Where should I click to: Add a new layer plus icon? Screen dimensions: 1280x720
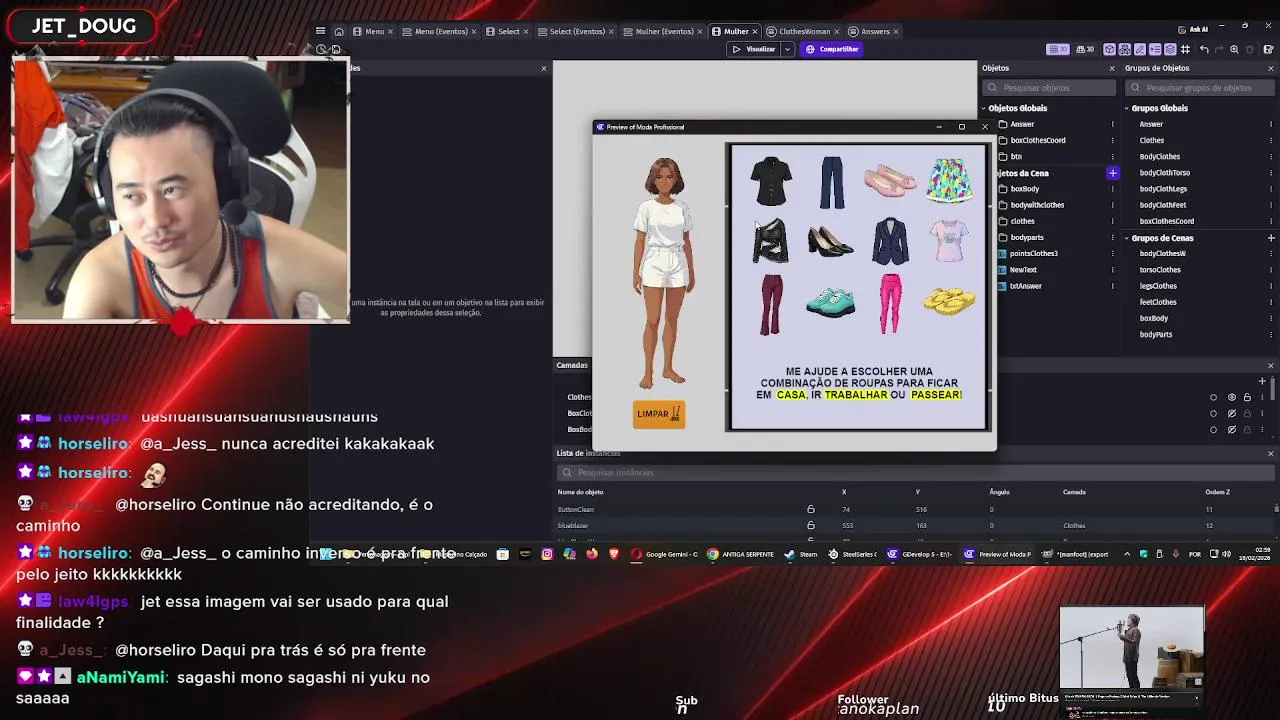1262,381
